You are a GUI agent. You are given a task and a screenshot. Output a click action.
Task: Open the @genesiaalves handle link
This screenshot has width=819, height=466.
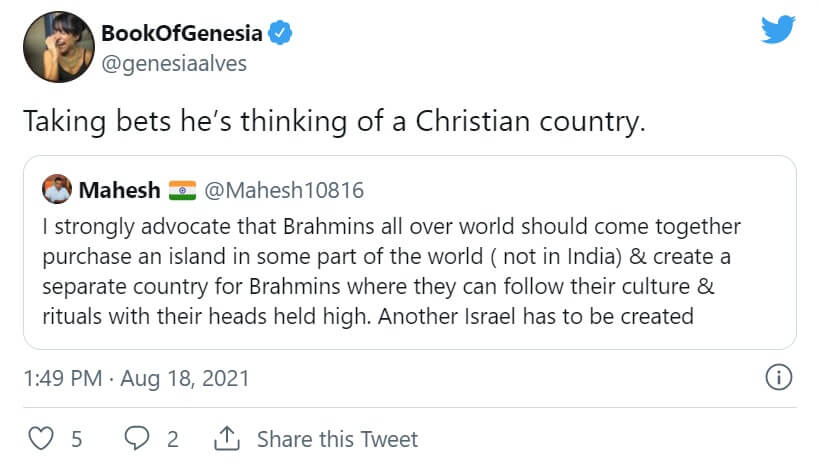tap(173, 64)
